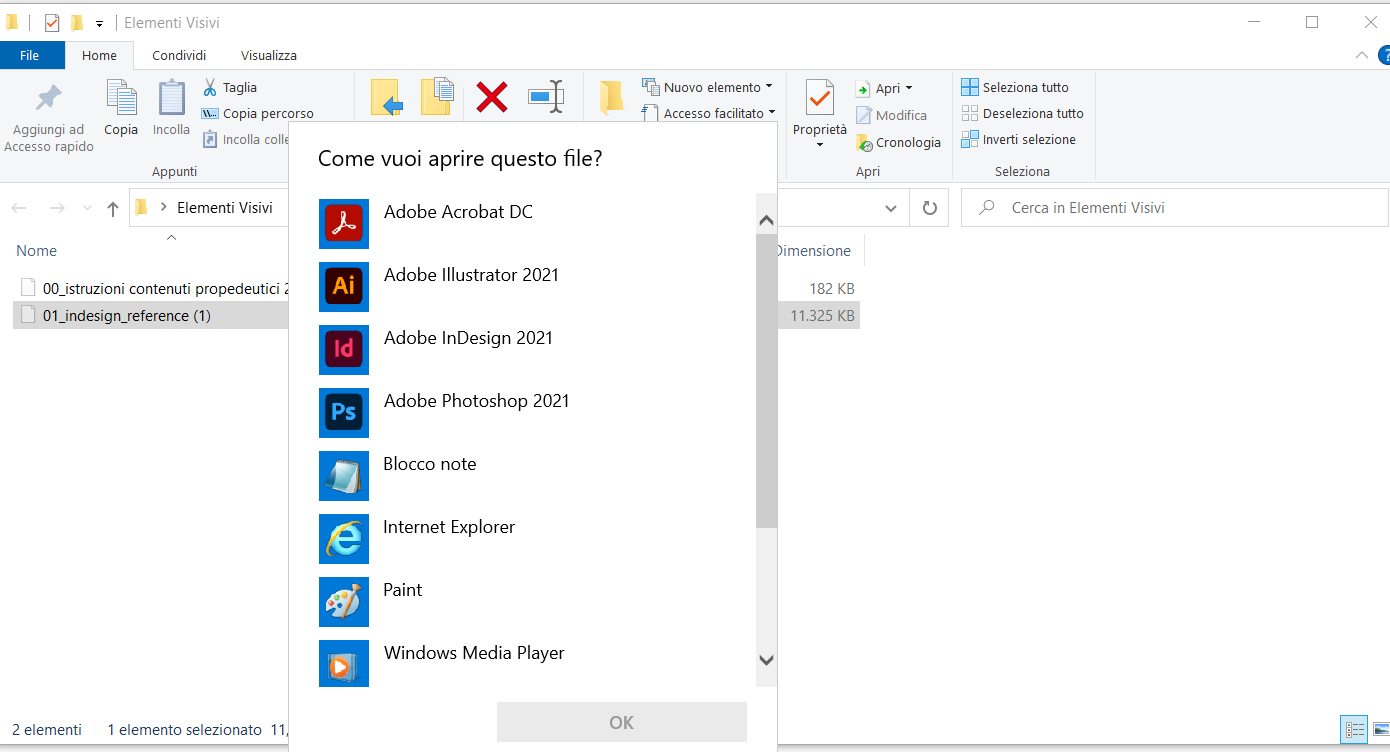Open address bar history dropdown
1390x752 pixels.
(x=891, y=208)
